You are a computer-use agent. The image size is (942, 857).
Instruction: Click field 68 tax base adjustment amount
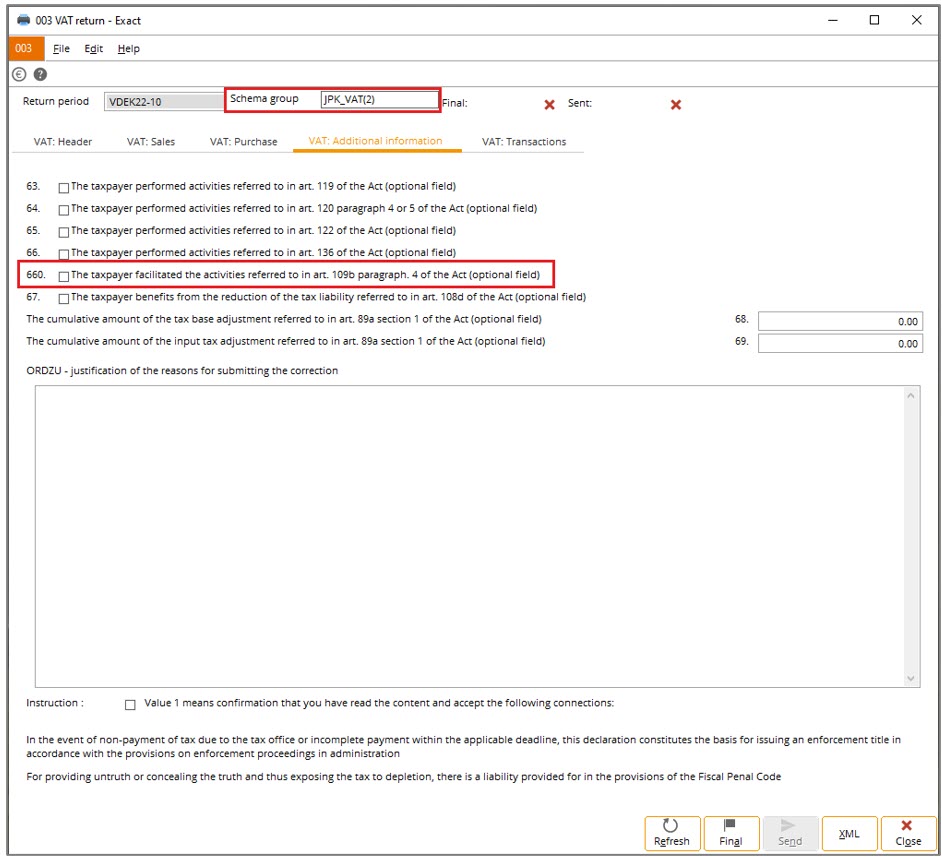840,321
